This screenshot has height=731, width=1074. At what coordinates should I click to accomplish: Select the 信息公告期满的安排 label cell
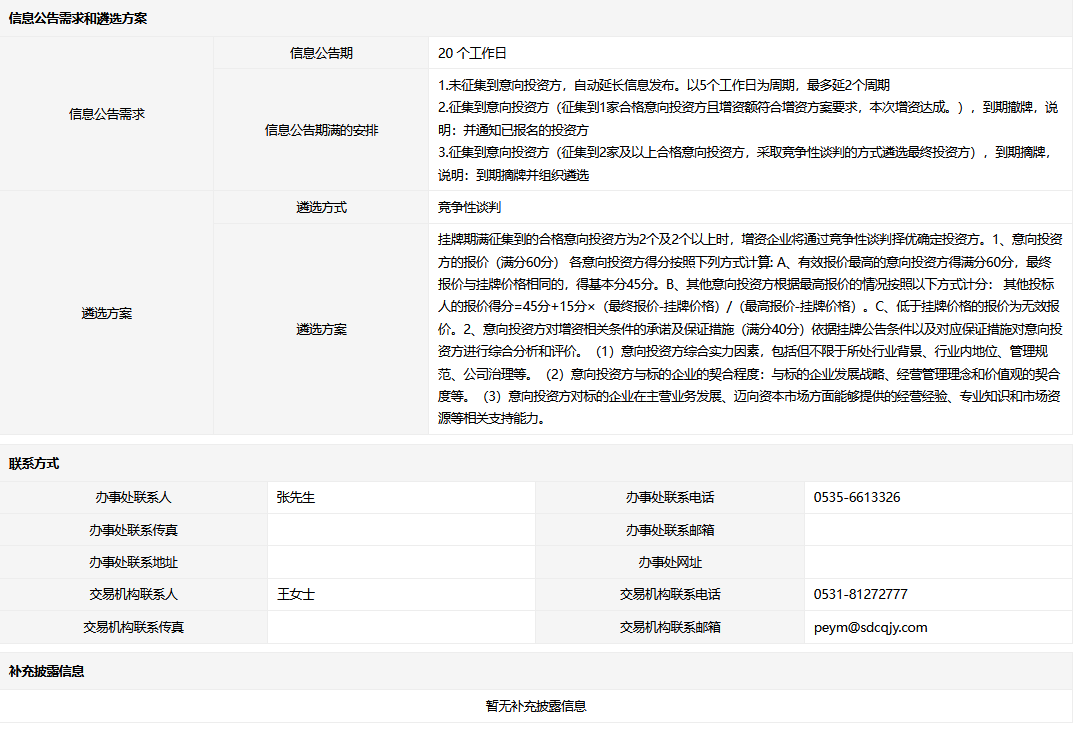click(321, 130)
